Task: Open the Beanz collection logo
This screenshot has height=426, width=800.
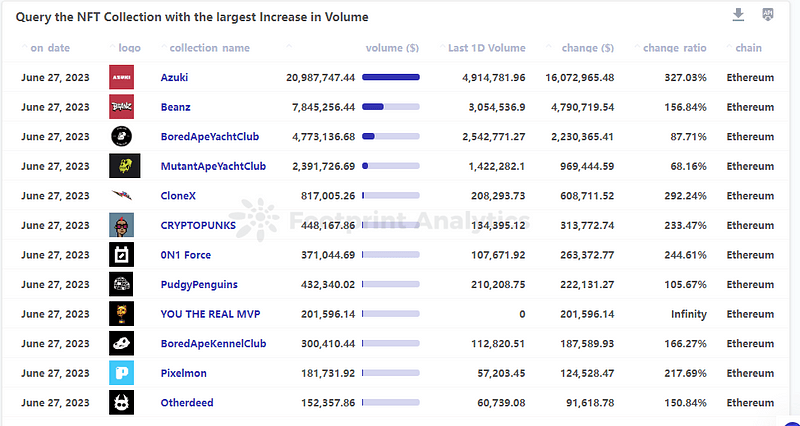Action: [121, 107]
